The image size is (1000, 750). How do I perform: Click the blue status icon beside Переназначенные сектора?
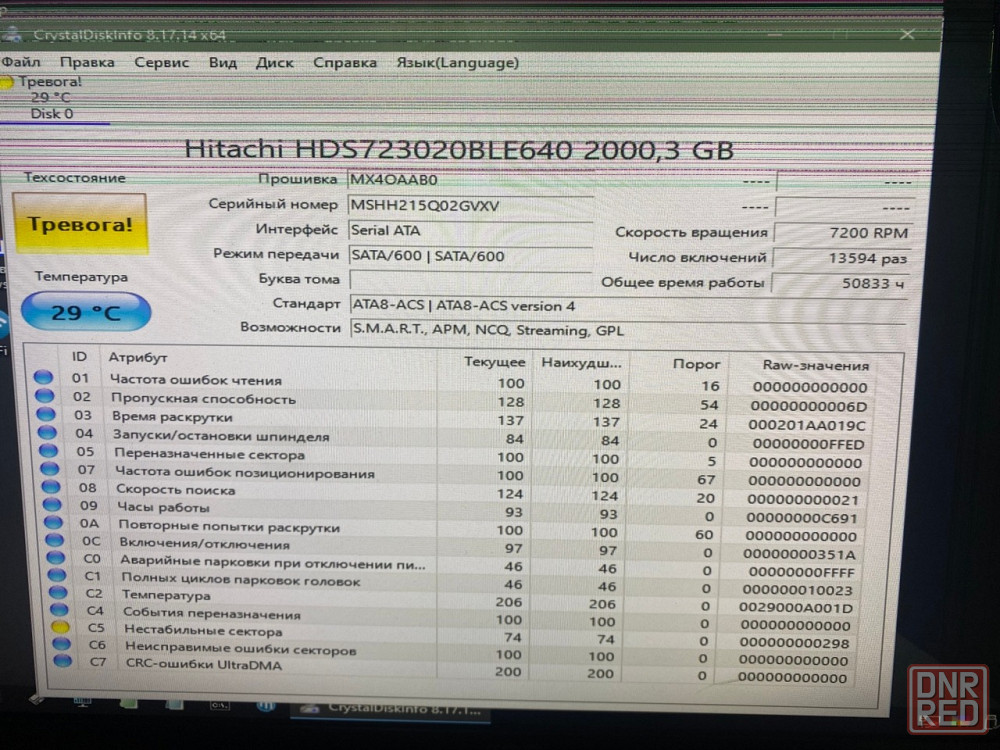pyautogui.click(x=48, y=451)
